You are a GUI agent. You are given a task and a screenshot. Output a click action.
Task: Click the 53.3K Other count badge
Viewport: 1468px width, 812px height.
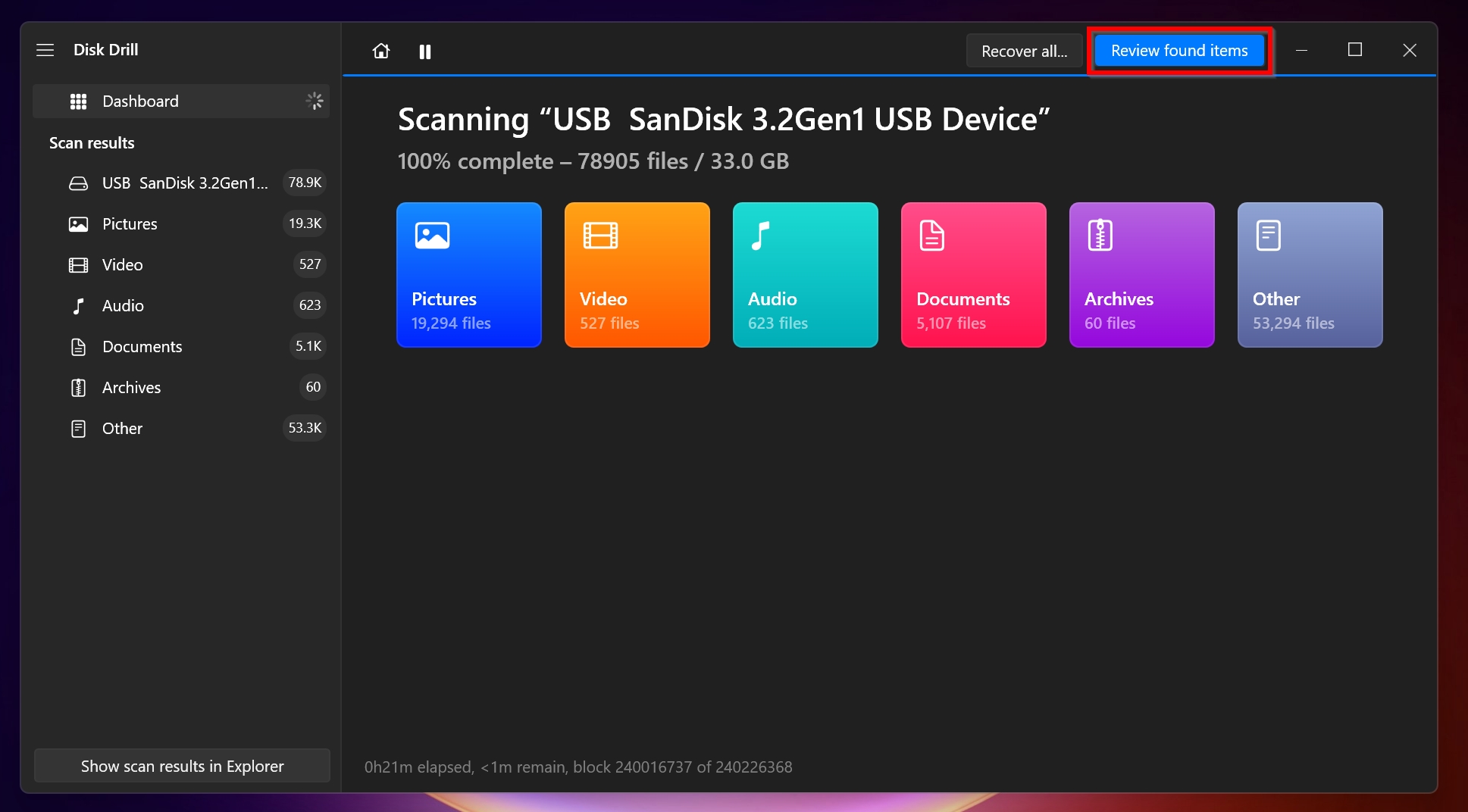(x=305, y=428)
